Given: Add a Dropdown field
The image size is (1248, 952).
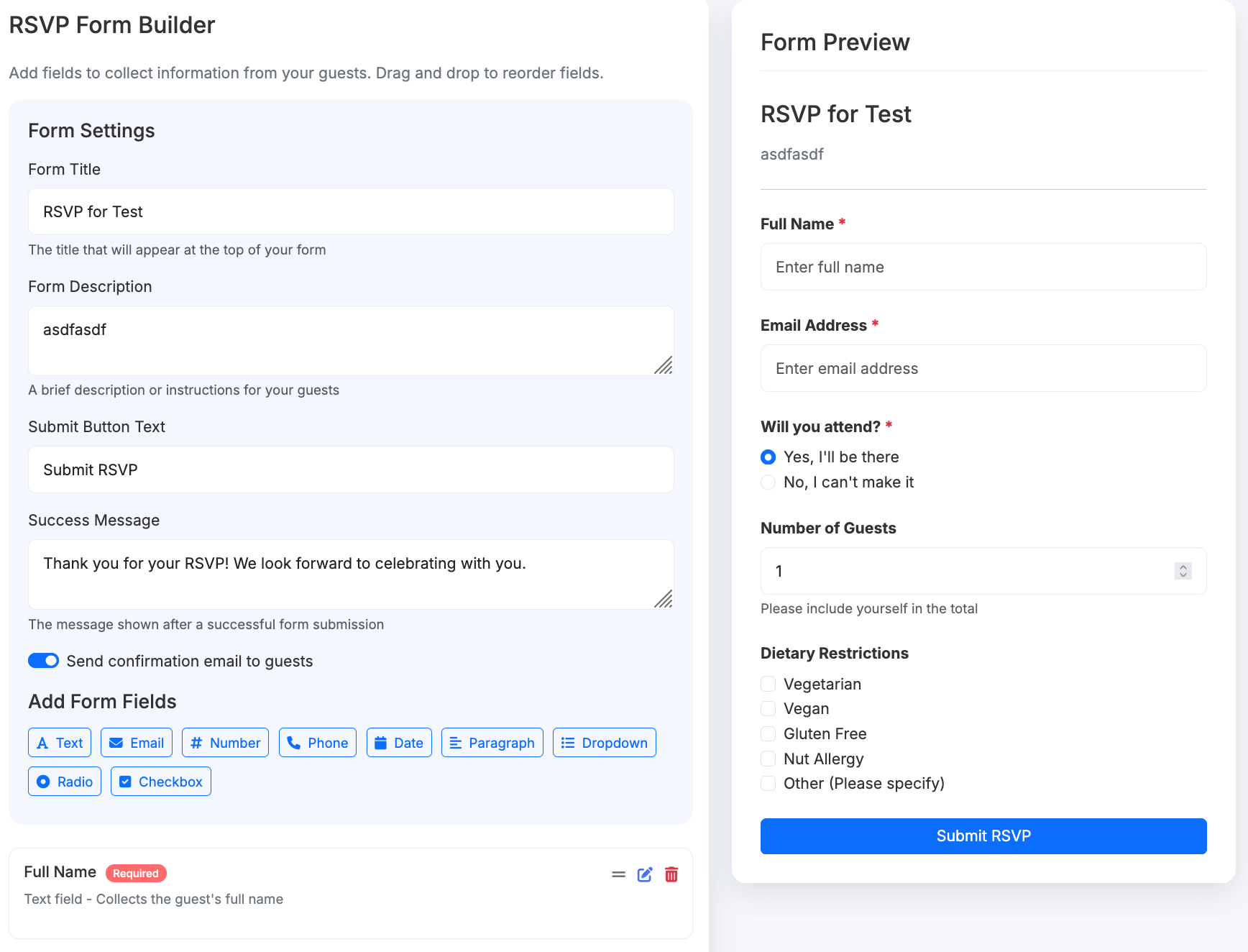Looking at the screenshot, I should click(605, 743).
